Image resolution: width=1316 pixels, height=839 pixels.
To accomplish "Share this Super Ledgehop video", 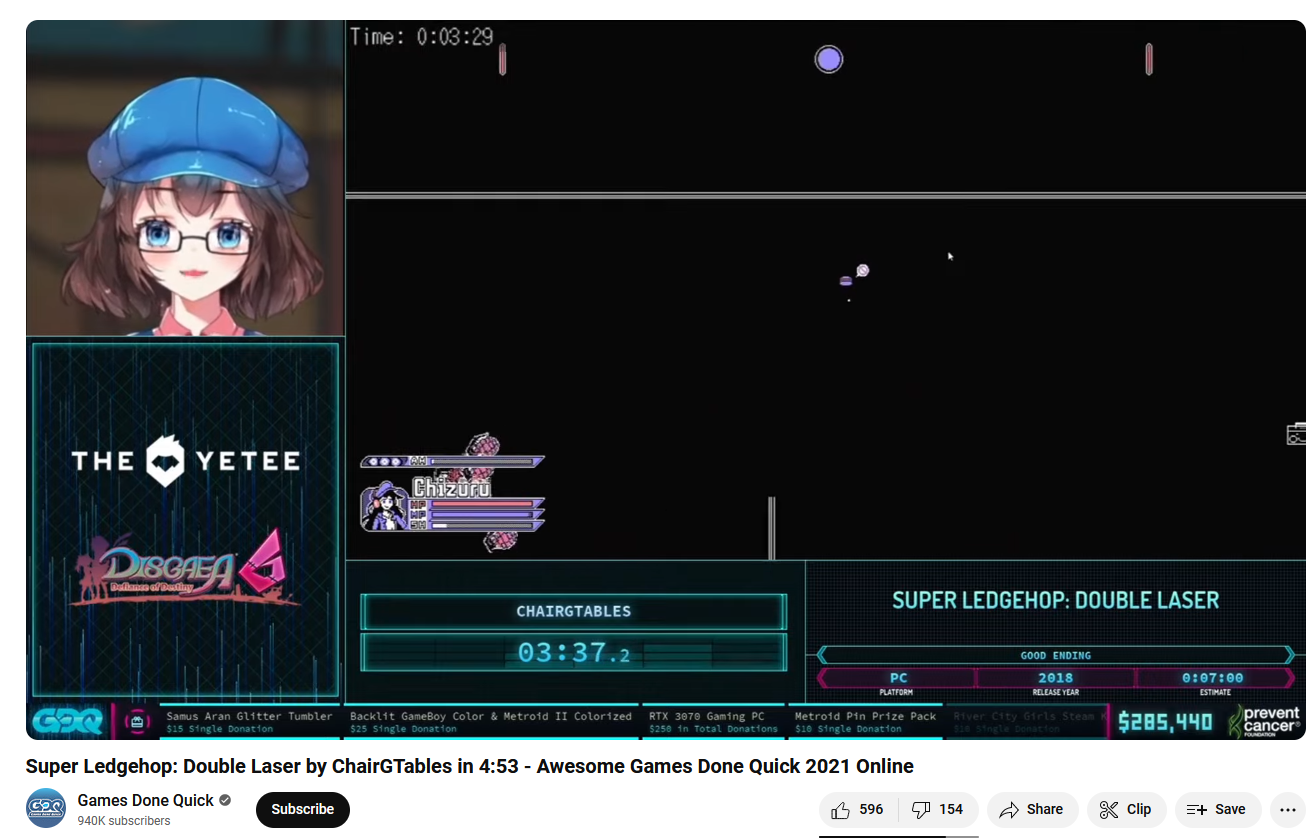I will click(x=1032, y=810).
